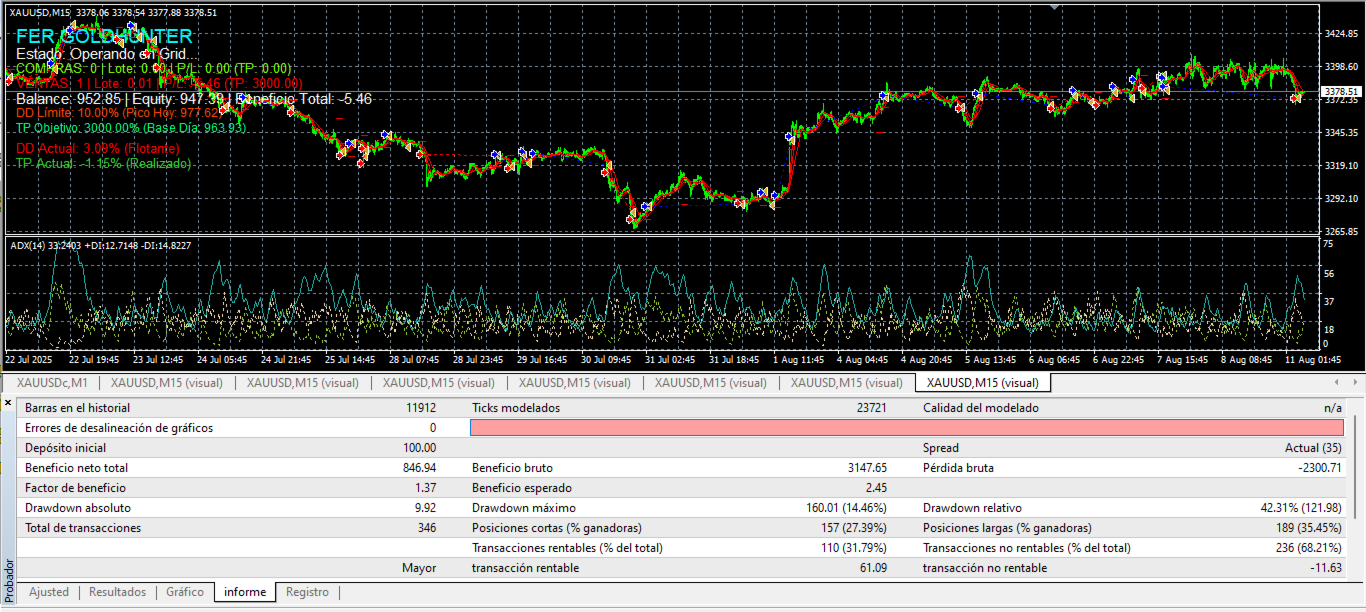Click the 846.94 net profit value

click(x=420, y=468)
